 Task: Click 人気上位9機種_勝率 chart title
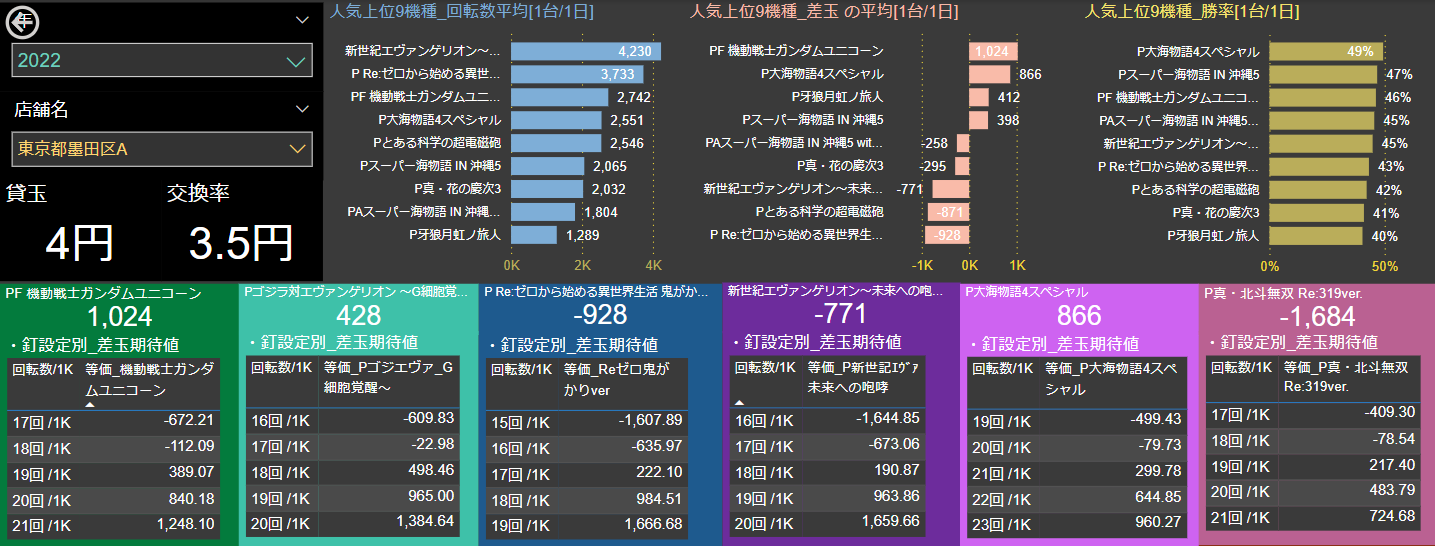pos(1192,12)
